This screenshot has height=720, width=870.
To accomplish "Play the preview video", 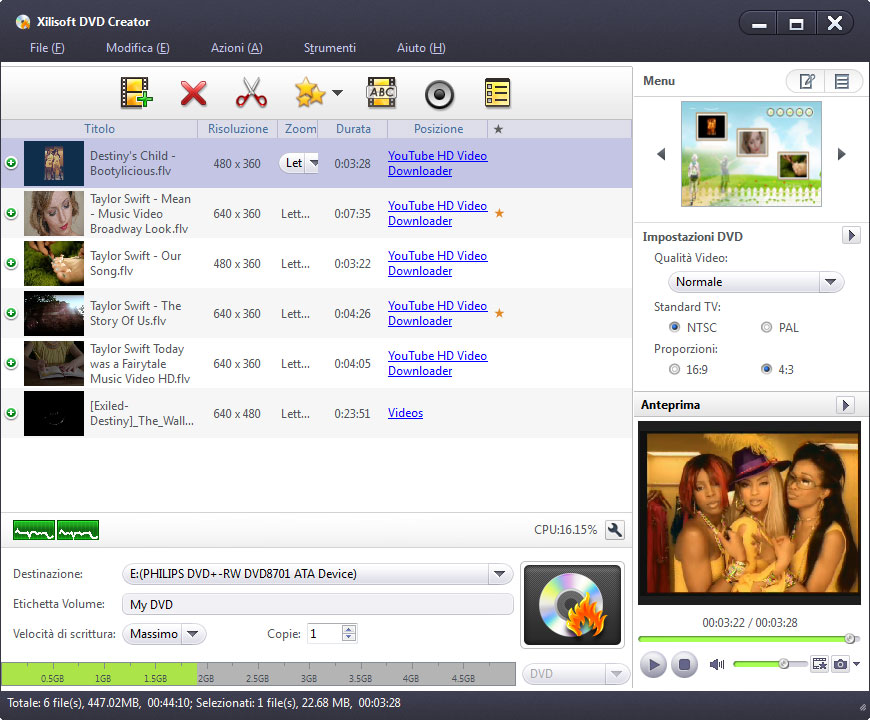I will (654, 664).
